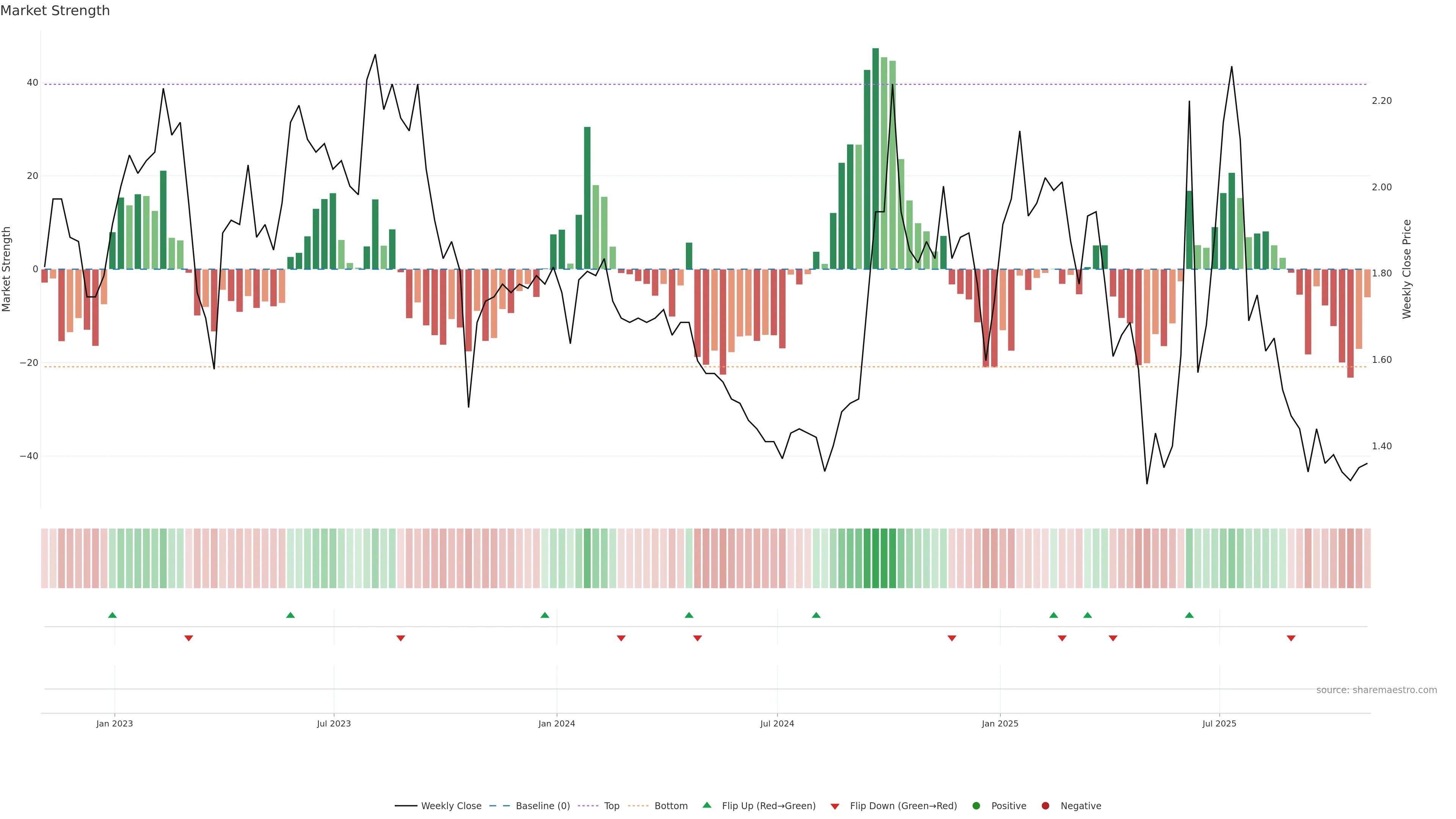Click the flip-up triangle just before Jan 2024

click(545, 615)
